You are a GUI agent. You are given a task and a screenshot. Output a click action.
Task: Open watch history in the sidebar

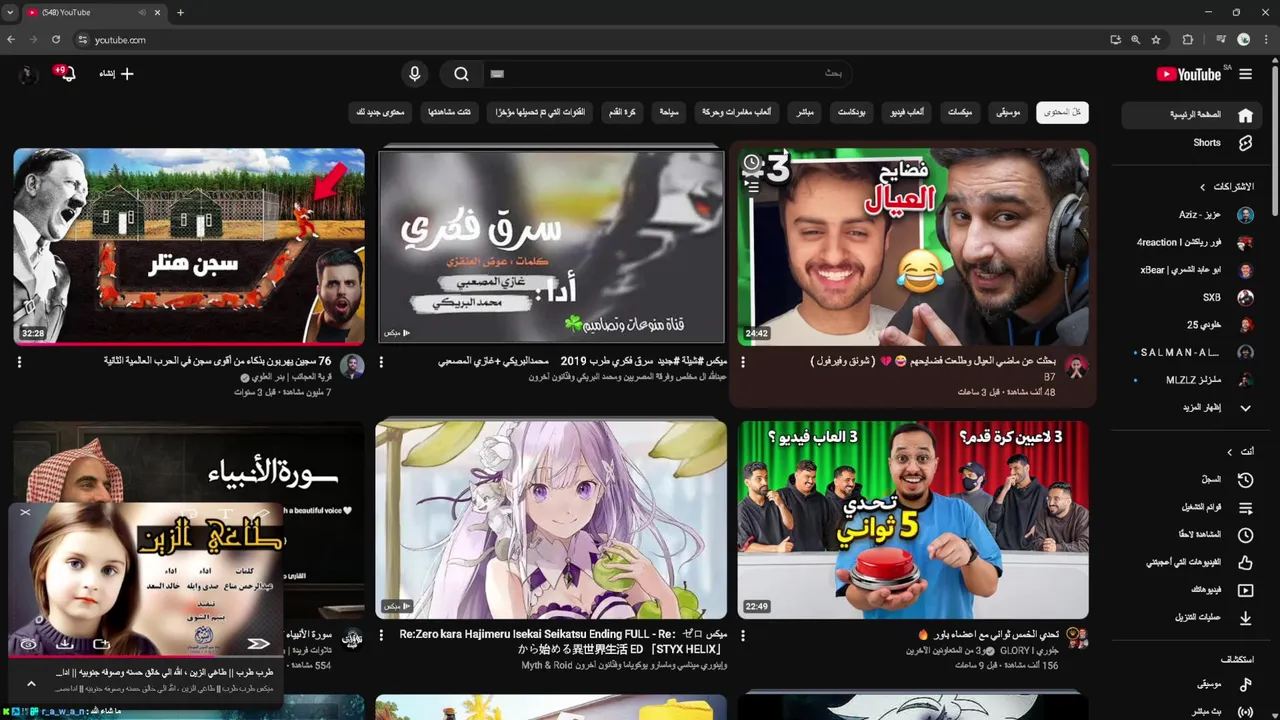point(1190,480)
